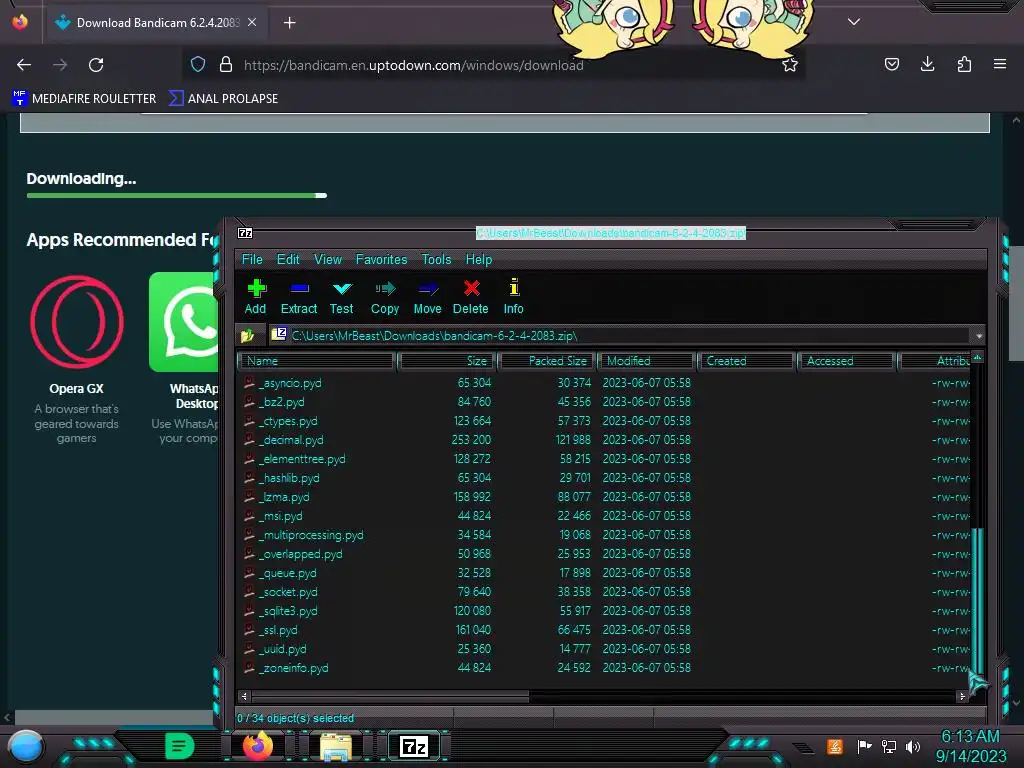Go back in Firefox

[24, 65]
